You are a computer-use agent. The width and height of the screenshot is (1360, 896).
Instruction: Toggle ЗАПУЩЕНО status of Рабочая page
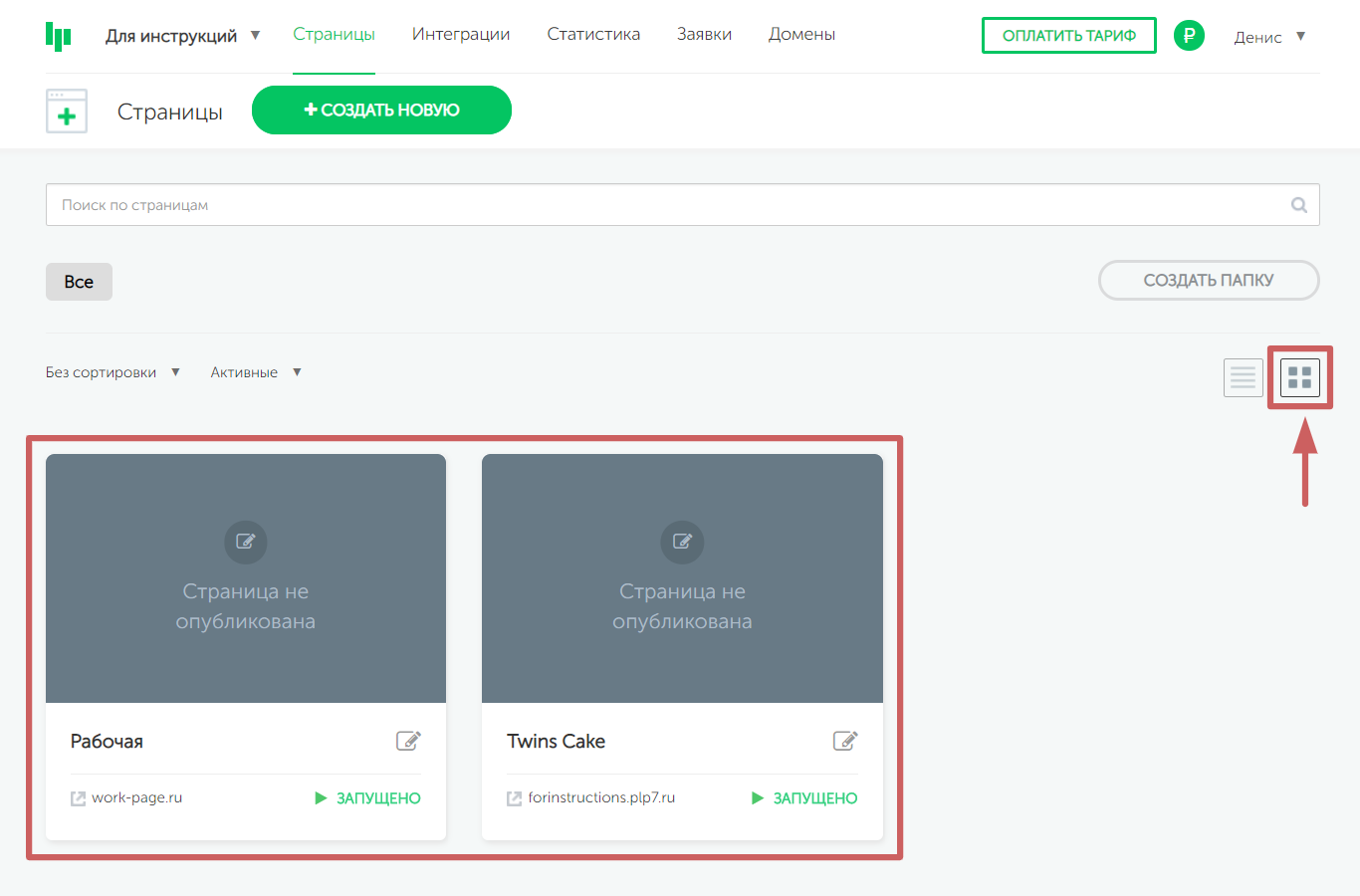point(368,798)
